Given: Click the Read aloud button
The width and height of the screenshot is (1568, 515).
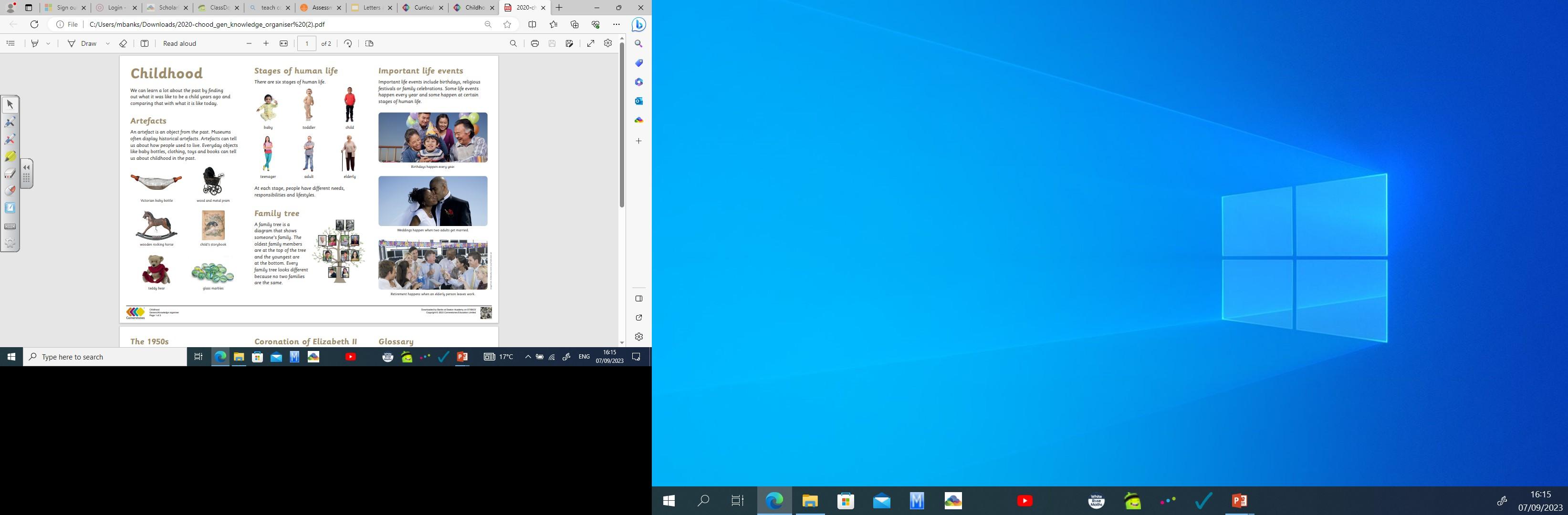Looking at the screenshot, I should 179,43.
